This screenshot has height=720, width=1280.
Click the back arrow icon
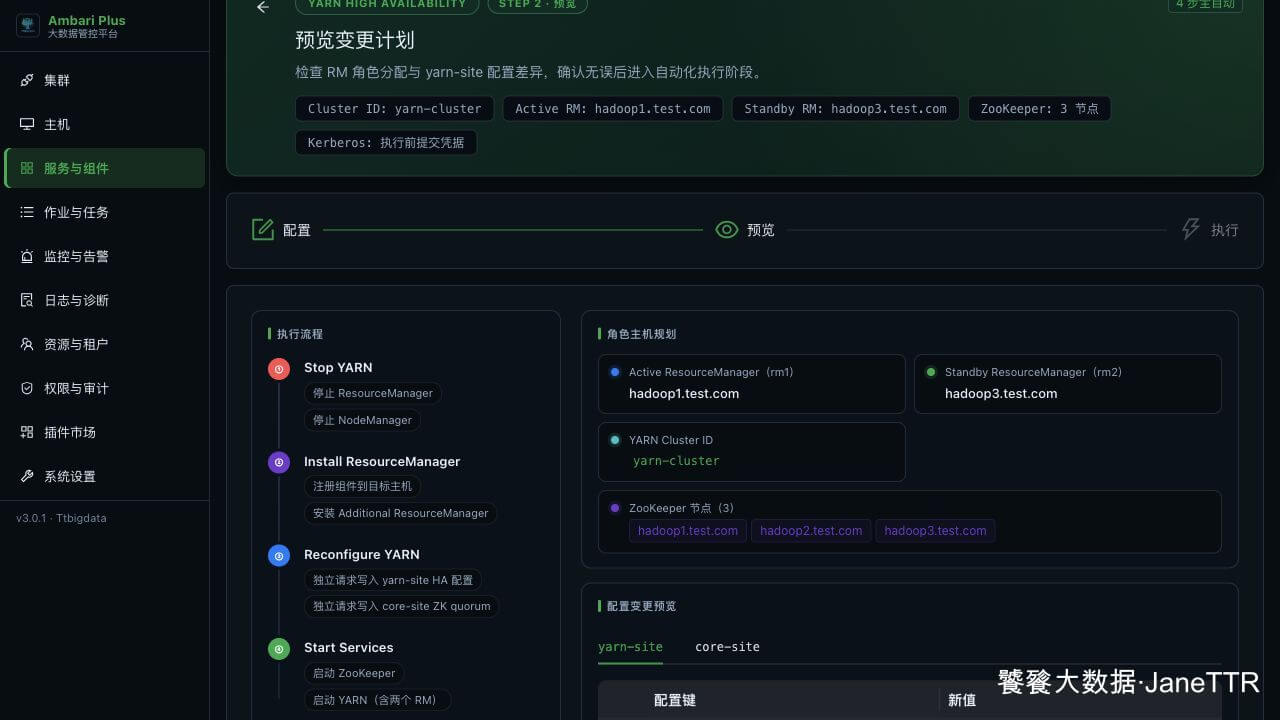point(263,7)
